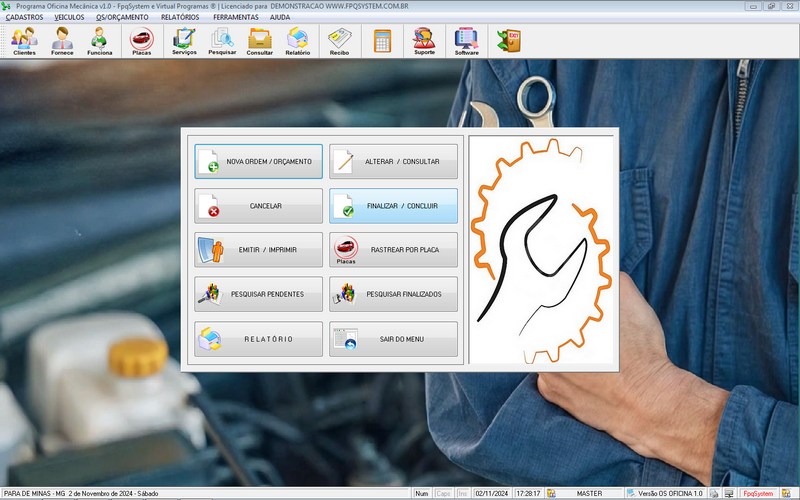The image size is (800, 500).
Task: Open the FERRAMENTAS menu
Action: tap(235, 17)
